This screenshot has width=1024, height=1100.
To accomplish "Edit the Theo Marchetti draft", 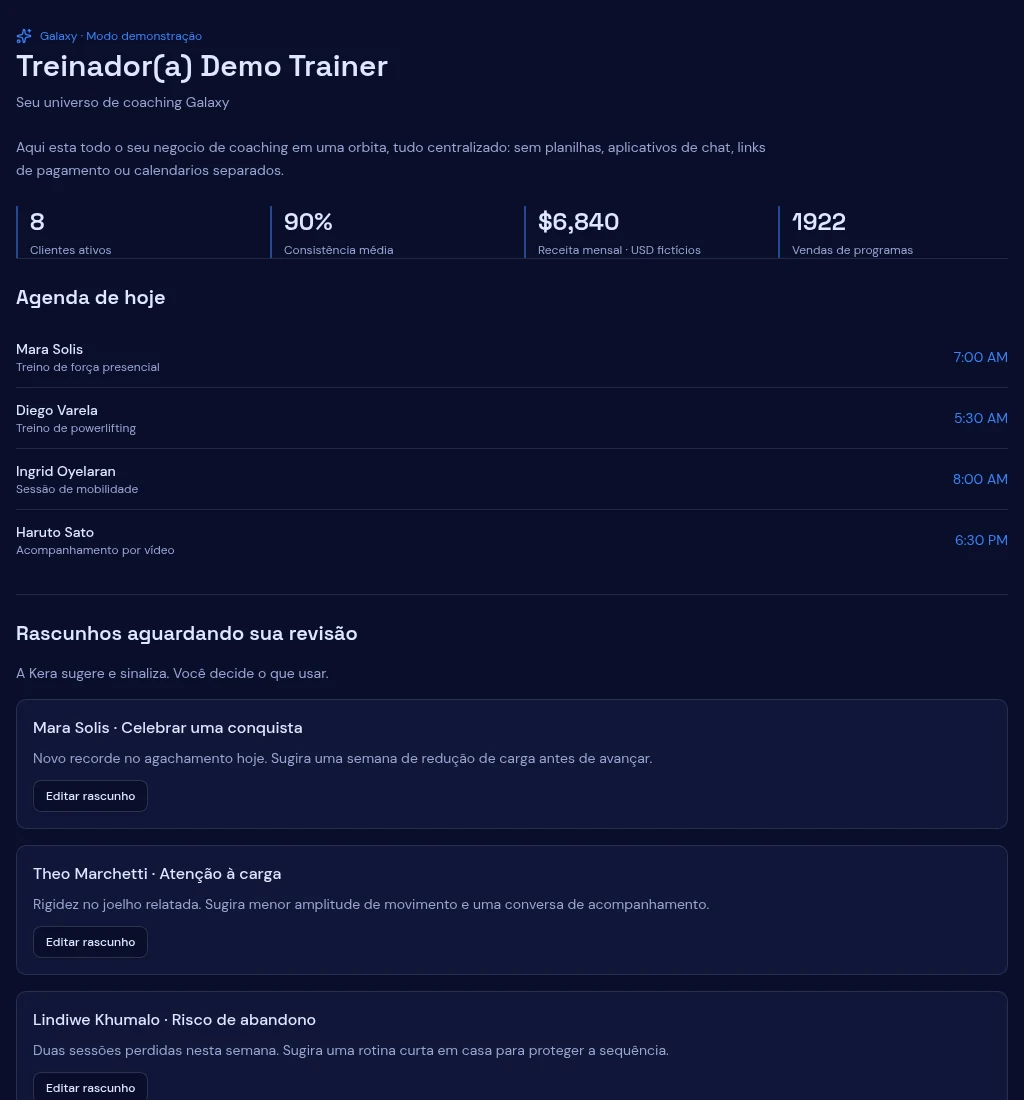I will pyautogui.click(x=90, y=942).
